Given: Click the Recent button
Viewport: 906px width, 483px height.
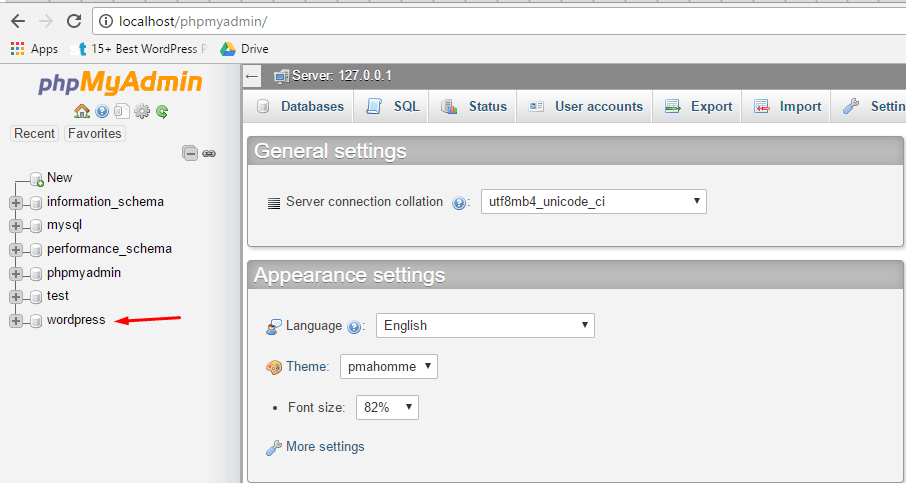Looking at the screenshot, I should click(34, 133).
